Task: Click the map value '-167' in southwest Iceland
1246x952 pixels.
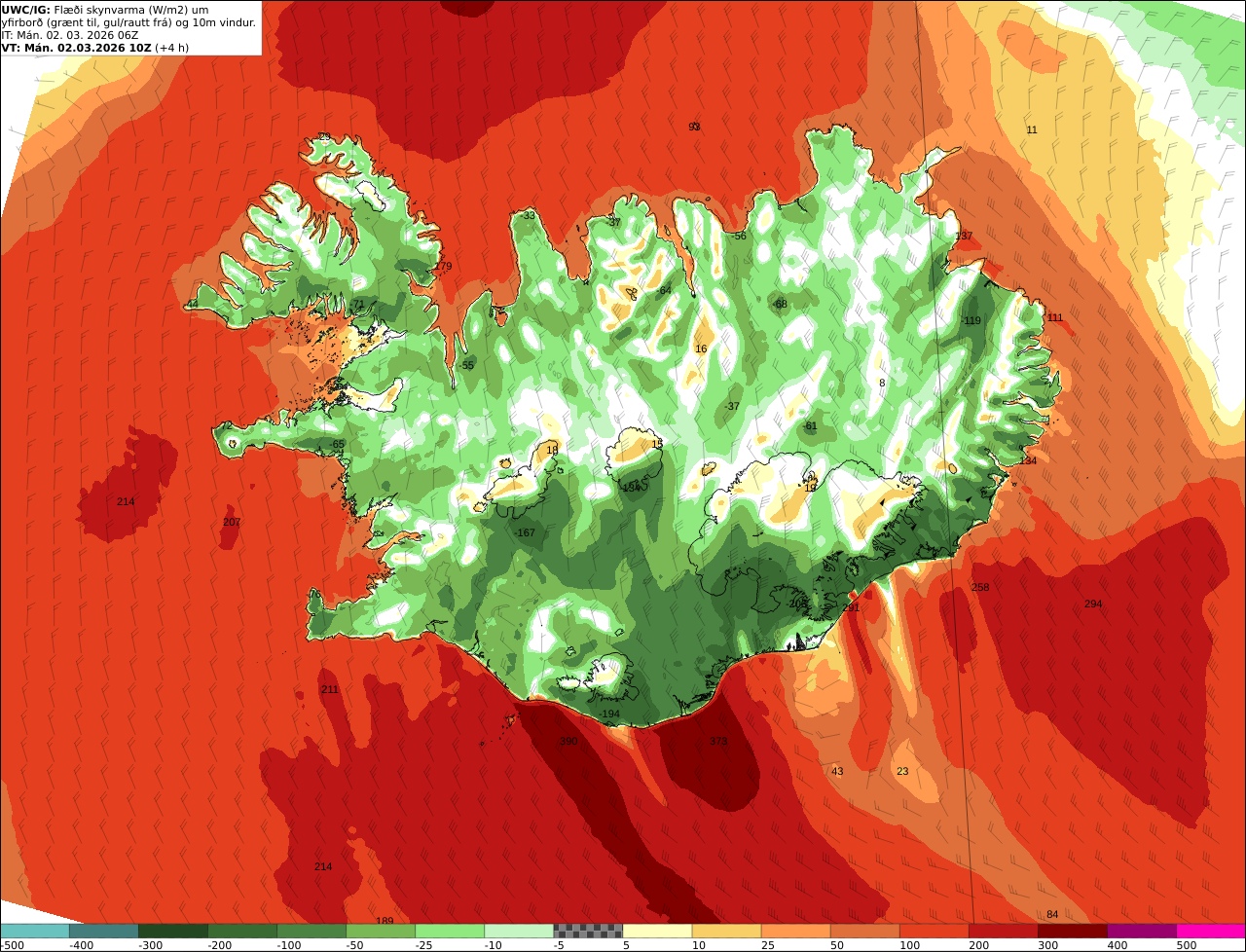Action: coord(525,533)
